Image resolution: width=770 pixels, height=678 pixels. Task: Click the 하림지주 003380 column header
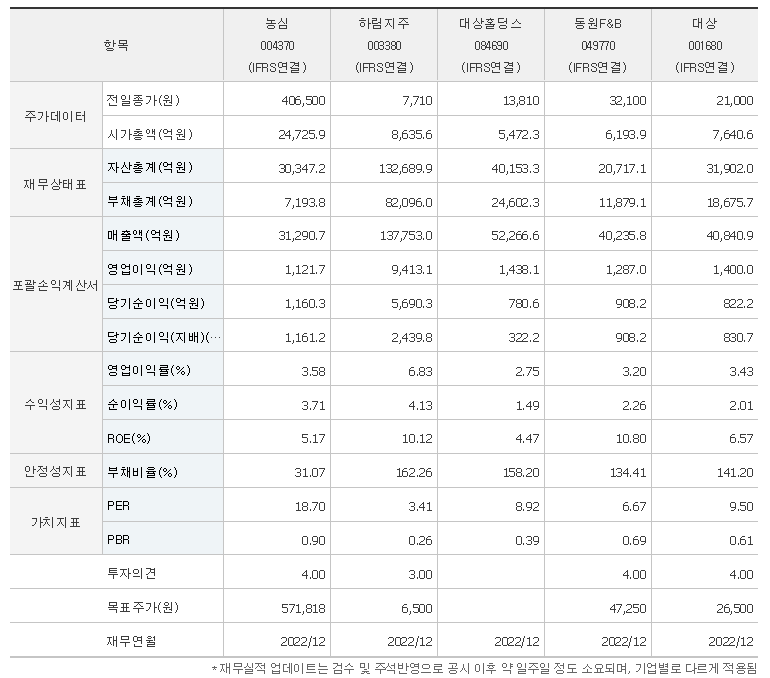click(384, 45)
